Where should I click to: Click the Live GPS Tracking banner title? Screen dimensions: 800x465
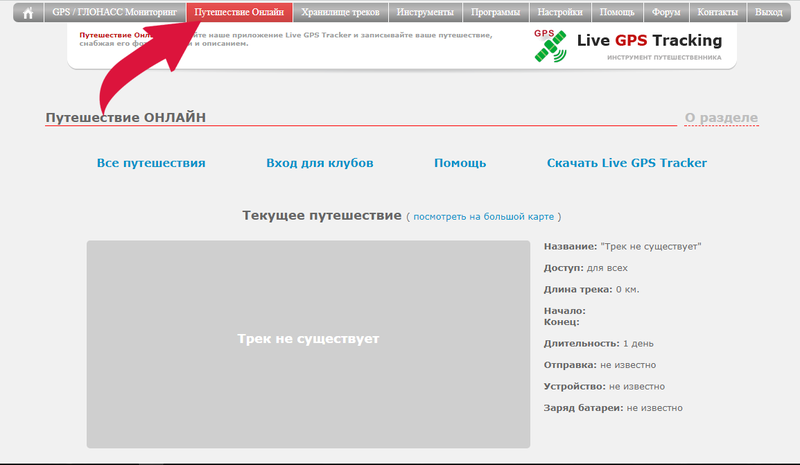click(x=649, y=41)
